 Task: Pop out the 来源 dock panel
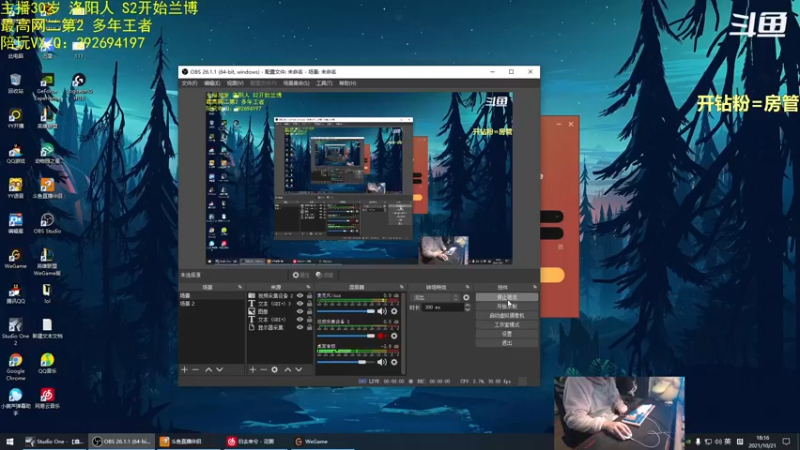(x=308, y=287)
